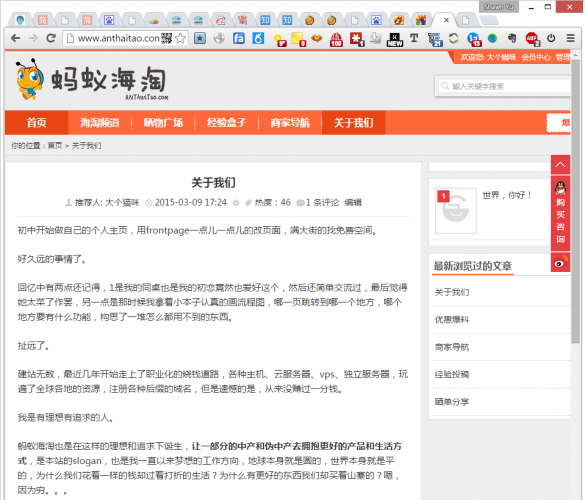Open the Adblock Plus extension icon
585x500 pixels.
(x=532, y=38)
